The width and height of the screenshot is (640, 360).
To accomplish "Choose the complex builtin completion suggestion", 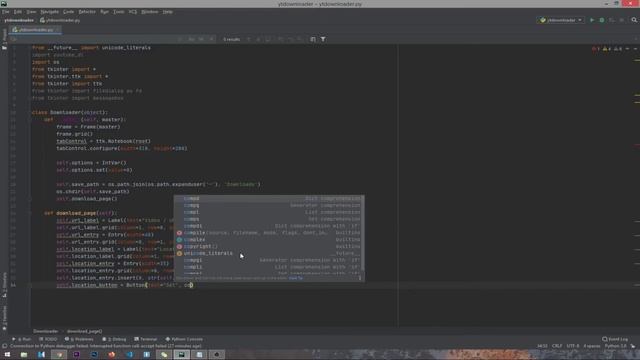I will pyautogui.click(x=269, y=240).
